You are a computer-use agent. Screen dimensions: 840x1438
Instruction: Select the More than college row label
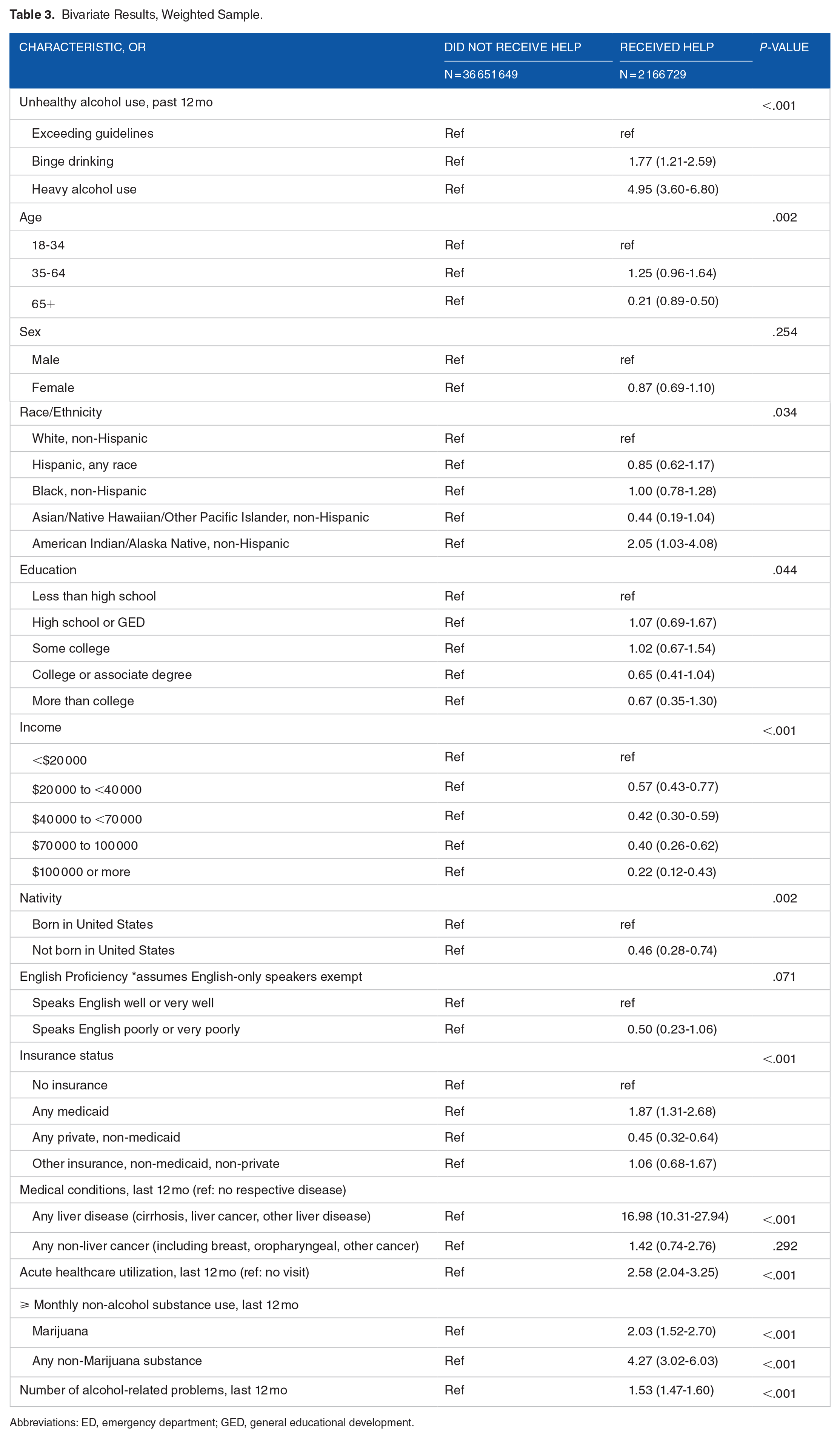coord(83,701)
